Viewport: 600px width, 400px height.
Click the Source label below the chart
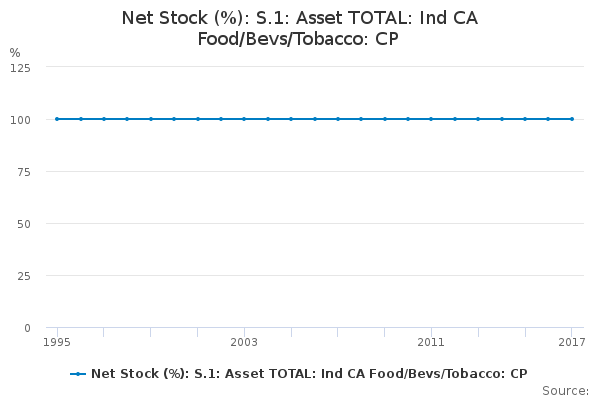tap(566, 391)
